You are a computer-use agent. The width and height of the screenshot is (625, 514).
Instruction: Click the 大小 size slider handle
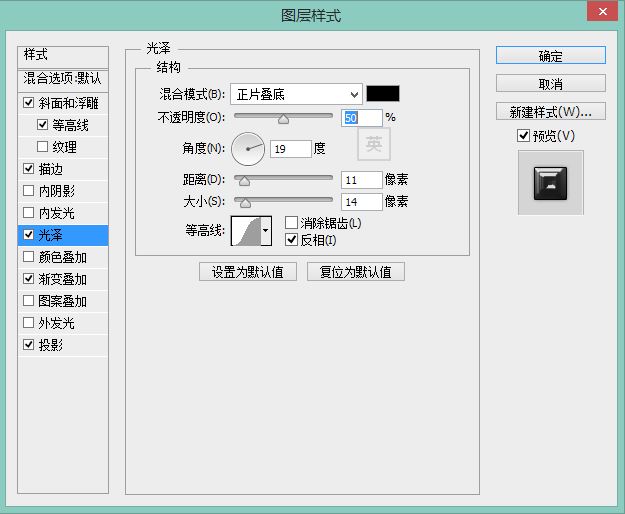tap(246, 203)
